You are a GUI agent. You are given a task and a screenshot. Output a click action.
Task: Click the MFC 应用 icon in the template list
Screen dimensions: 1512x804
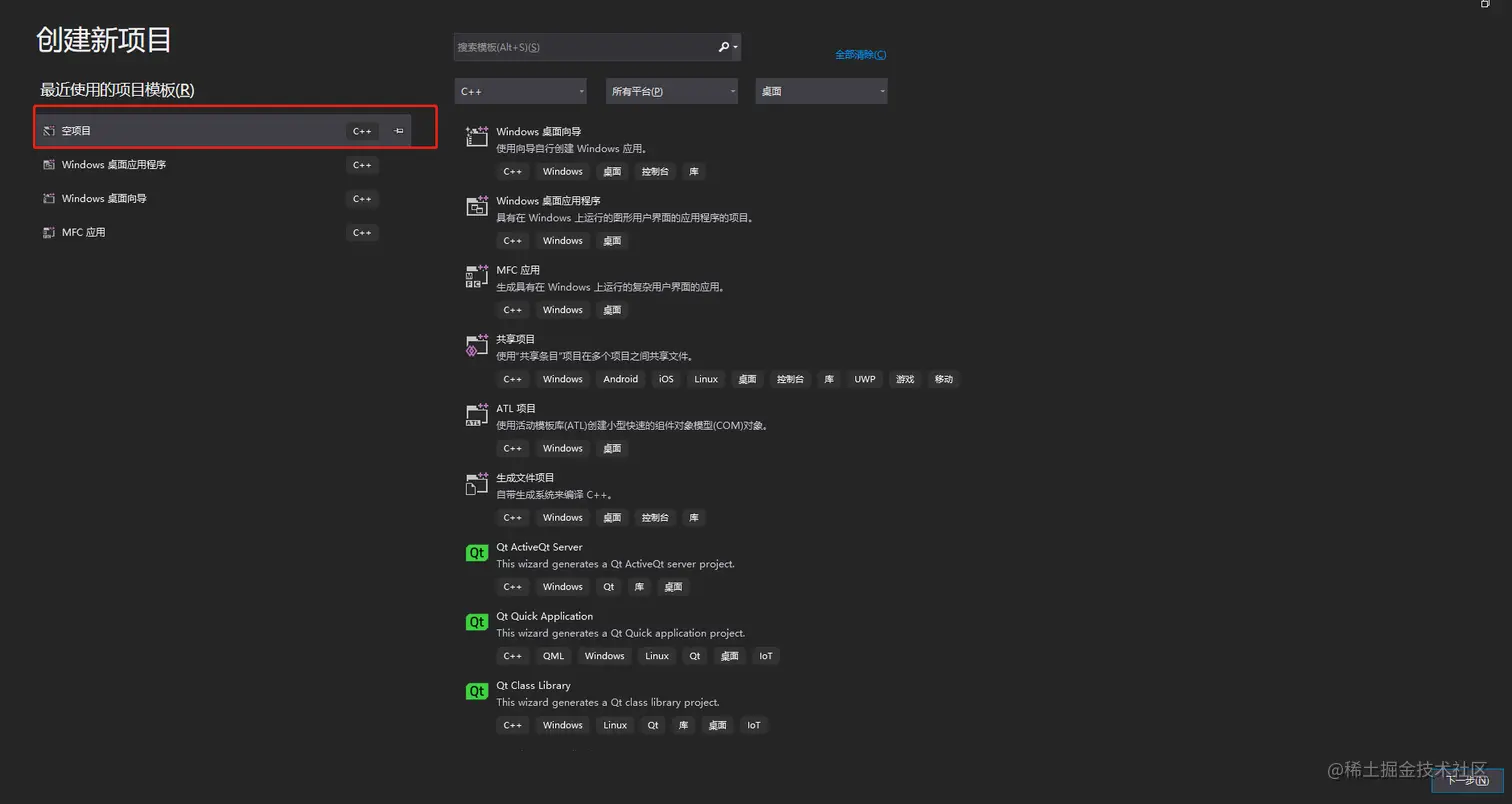477,275
